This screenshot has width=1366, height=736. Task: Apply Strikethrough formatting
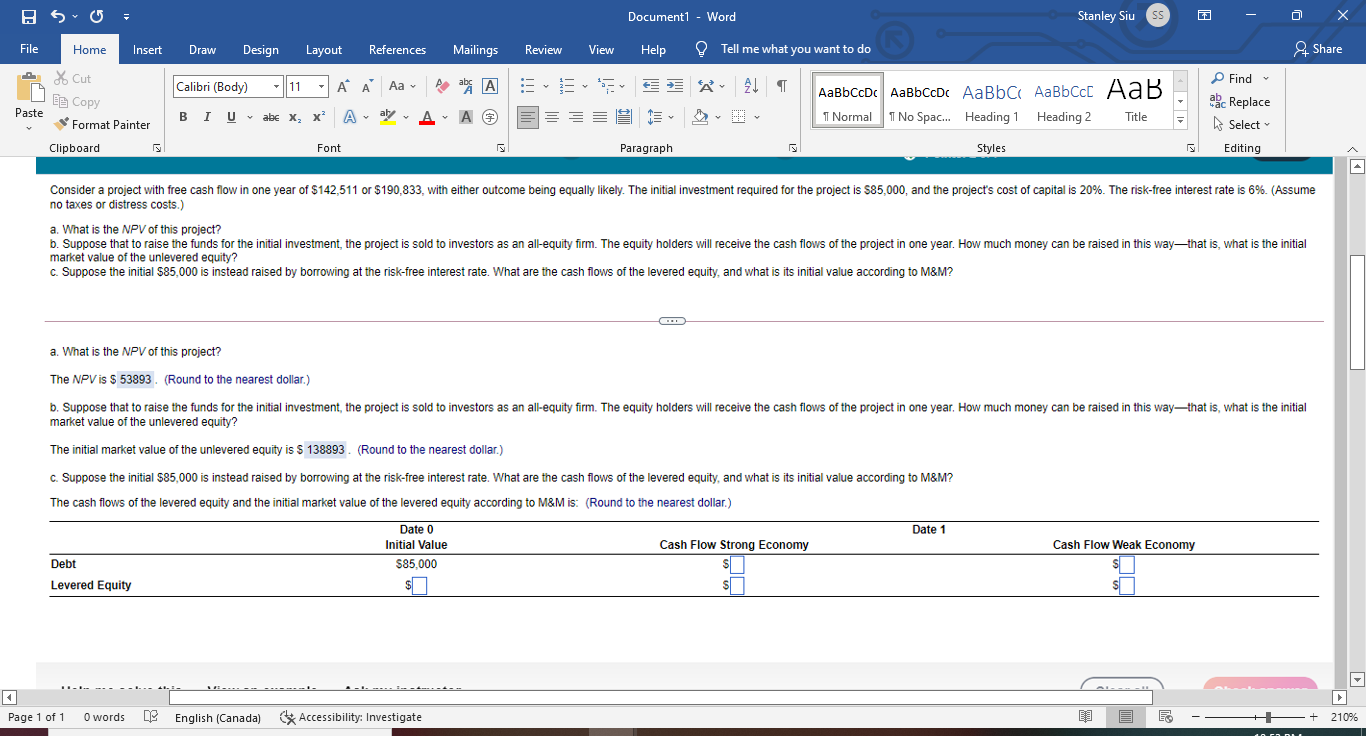coord(270,118)
